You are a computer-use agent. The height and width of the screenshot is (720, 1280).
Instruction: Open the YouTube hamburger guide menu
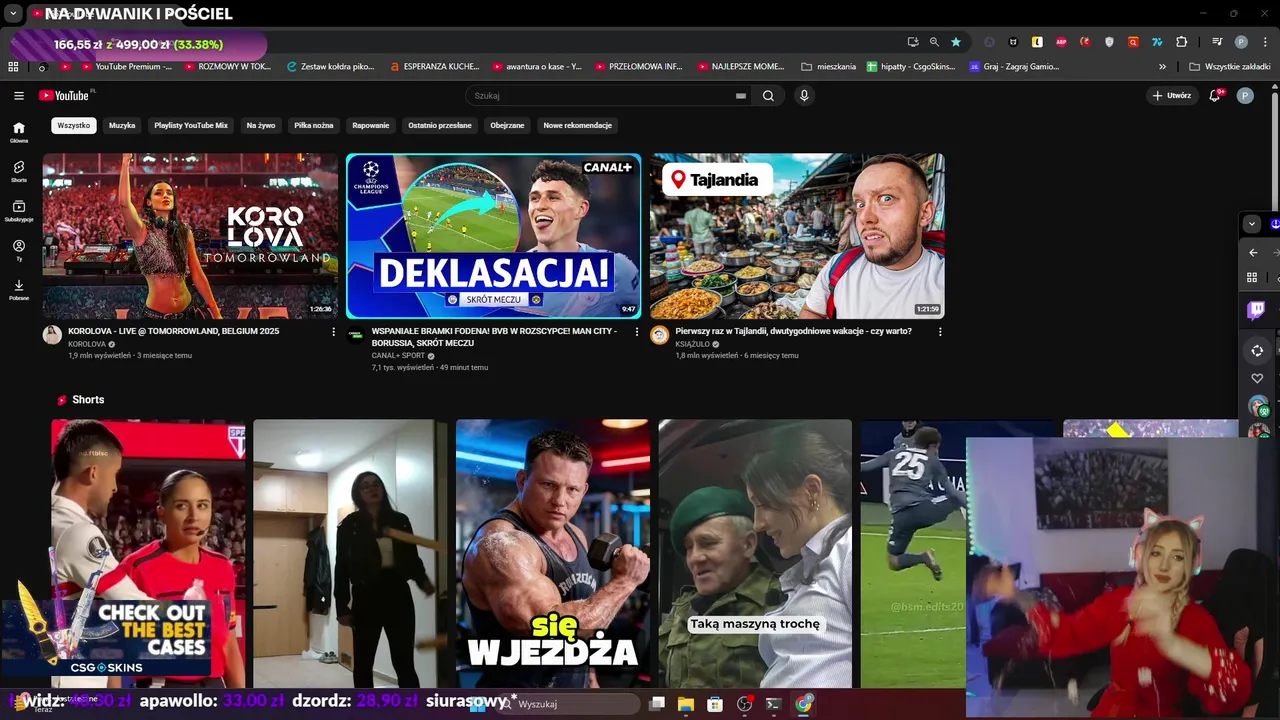tap(19, 96)
